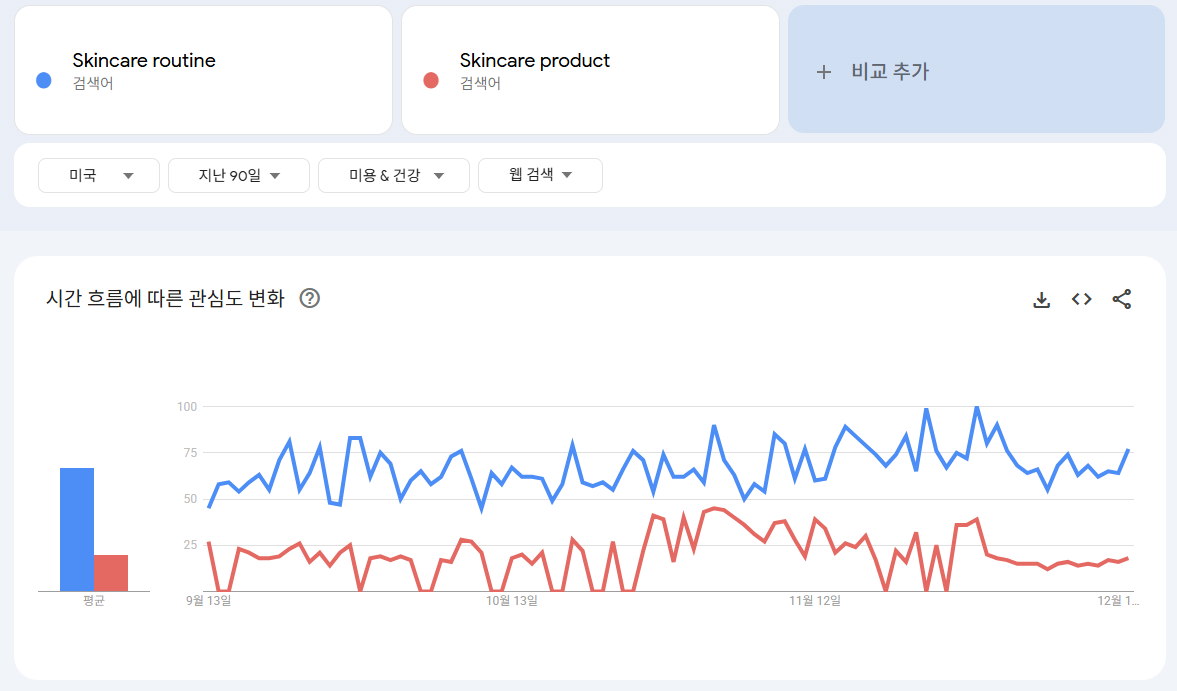This screenshot has height=691, width=1177.
Task: Select the Skincare product search term card
Action: [x=590, y=70]
